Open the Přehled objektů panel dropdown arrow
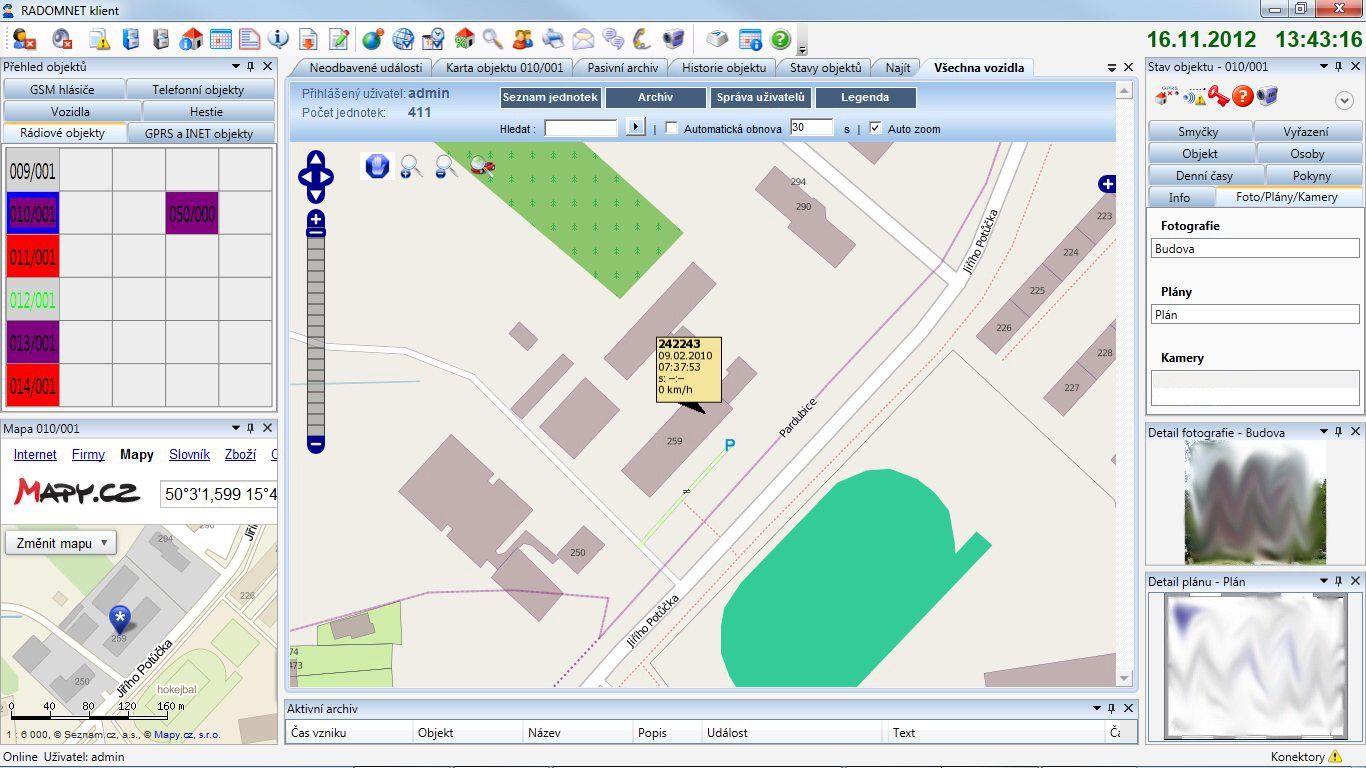The width and height of the screenshot is (1366, 768). tap(236, 66)
